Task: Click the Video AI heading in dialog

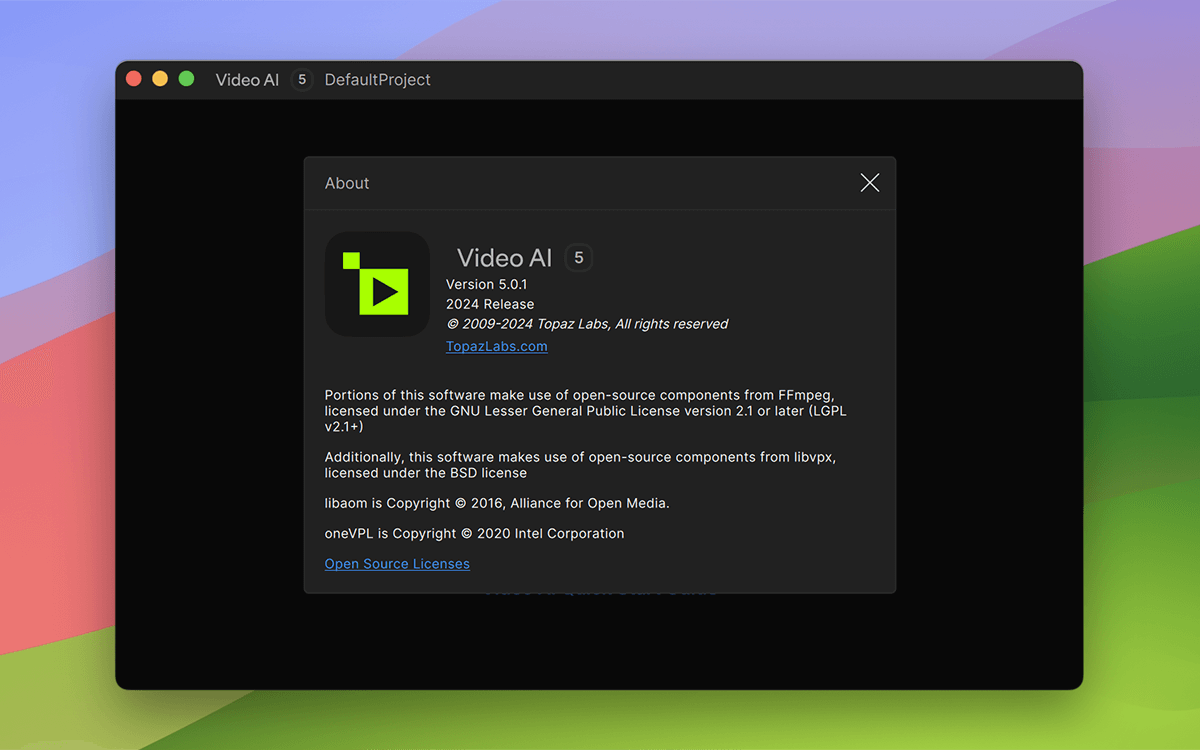Action: pos(504,258)
